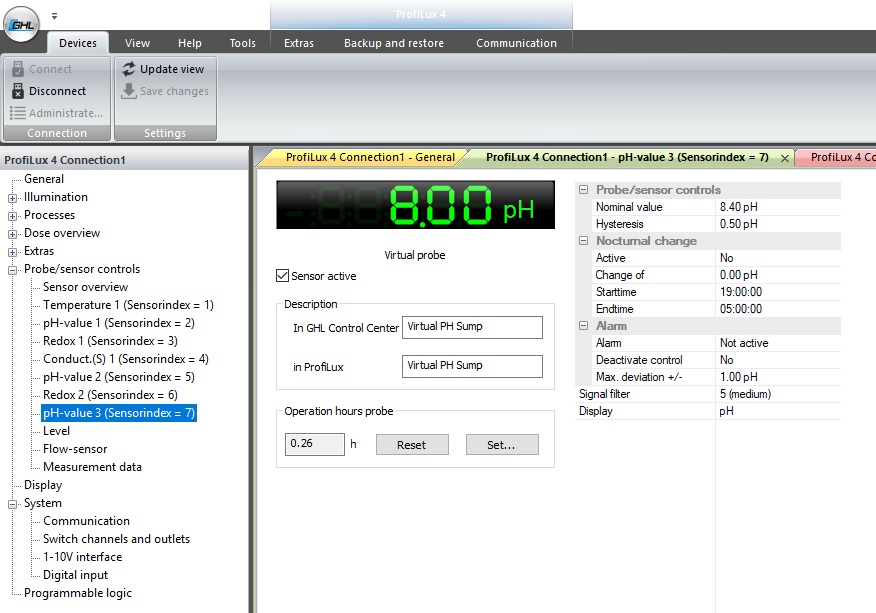The height and width of the screenshot is (613, 876).
Task: Collapse the Nocturnal change property group
Action: (583, 240)
